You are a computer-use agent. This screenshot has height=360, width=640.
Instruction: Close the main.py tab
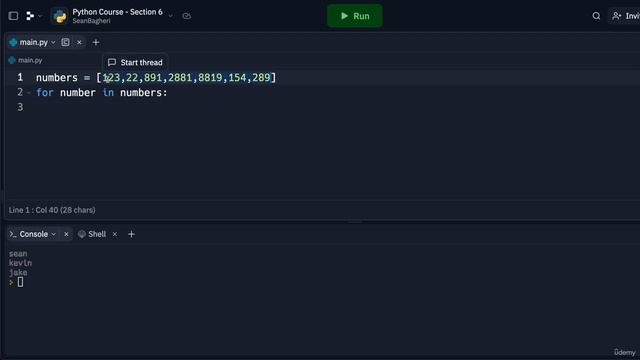point(79,42)
